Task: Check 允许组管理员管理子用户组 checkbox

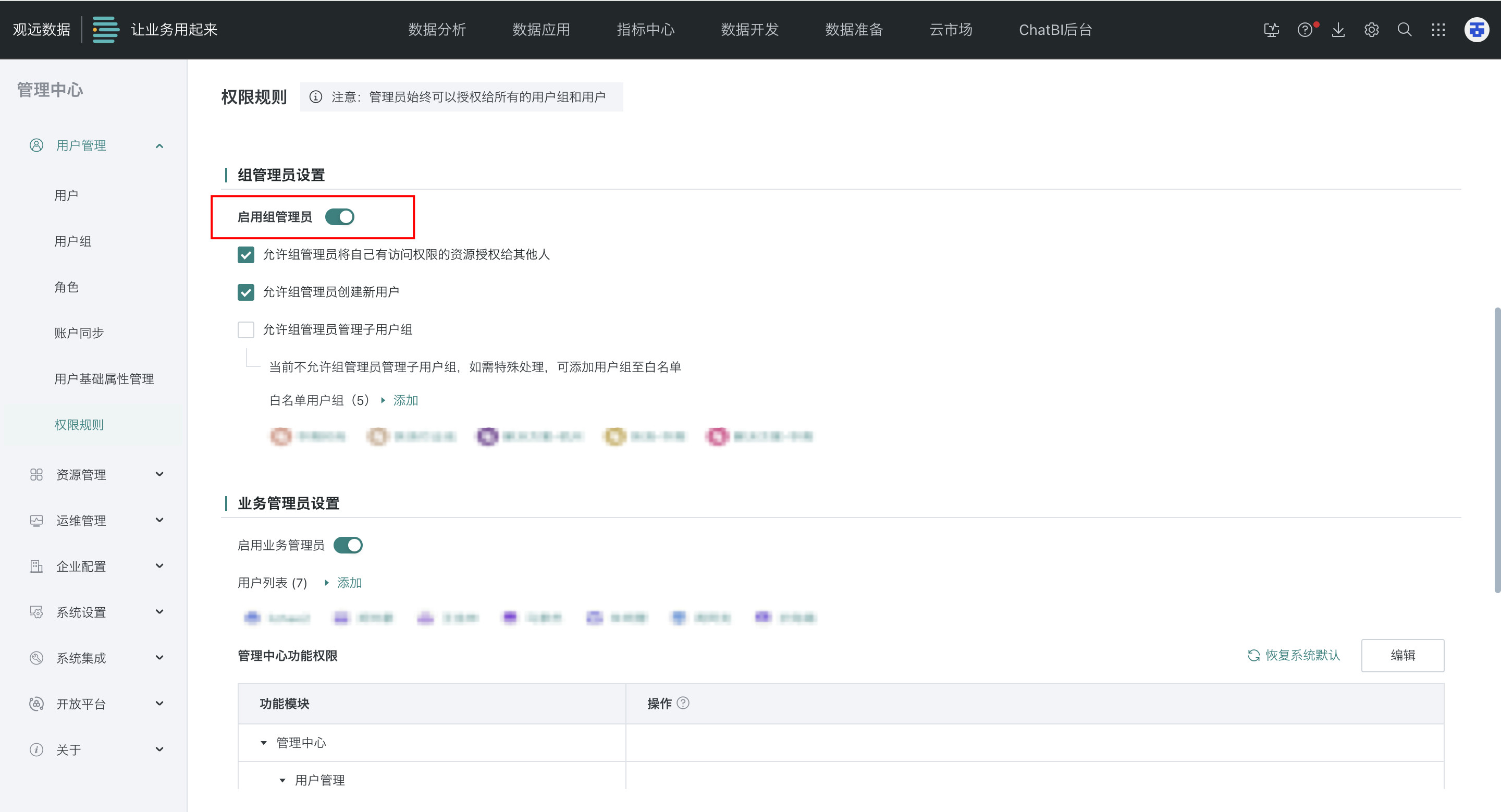Action: [x=246, y=330]
